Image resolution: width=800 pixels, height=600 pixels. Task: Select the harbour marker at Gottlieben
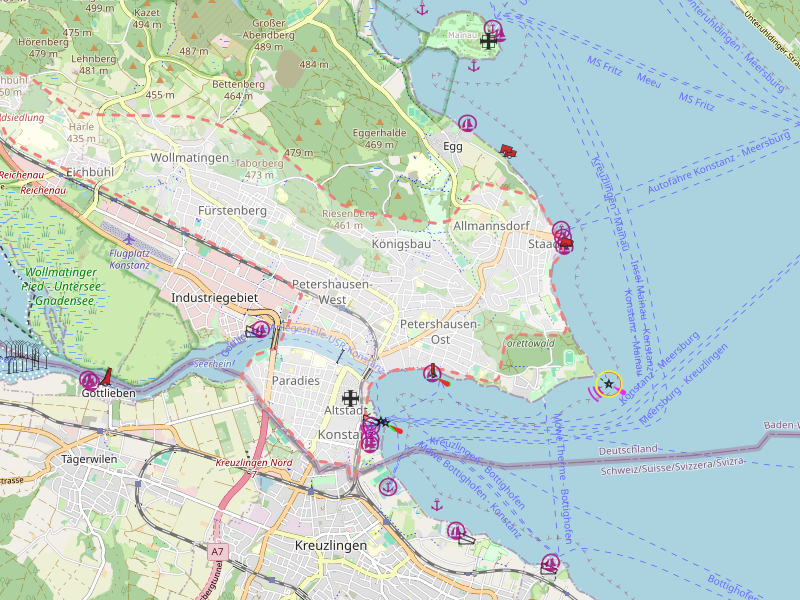[x=89, y=379]
